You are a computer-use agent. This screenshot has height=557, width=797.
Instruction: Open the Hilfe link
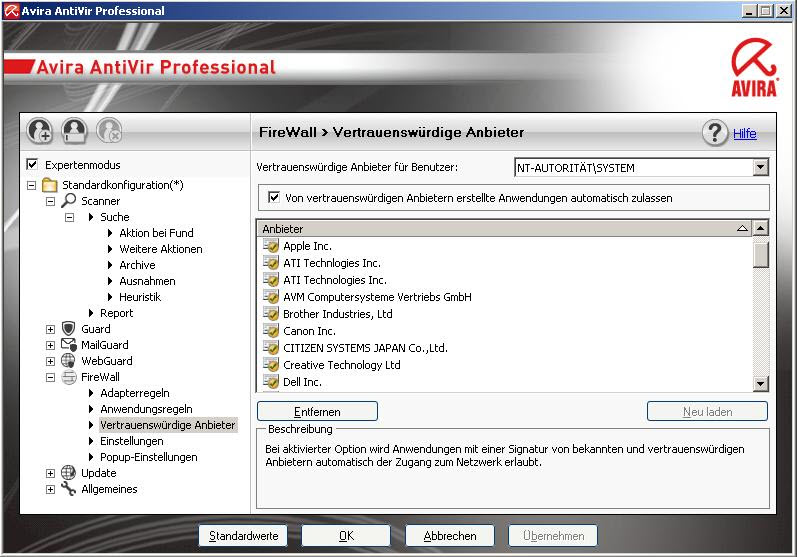click(745, 133)
